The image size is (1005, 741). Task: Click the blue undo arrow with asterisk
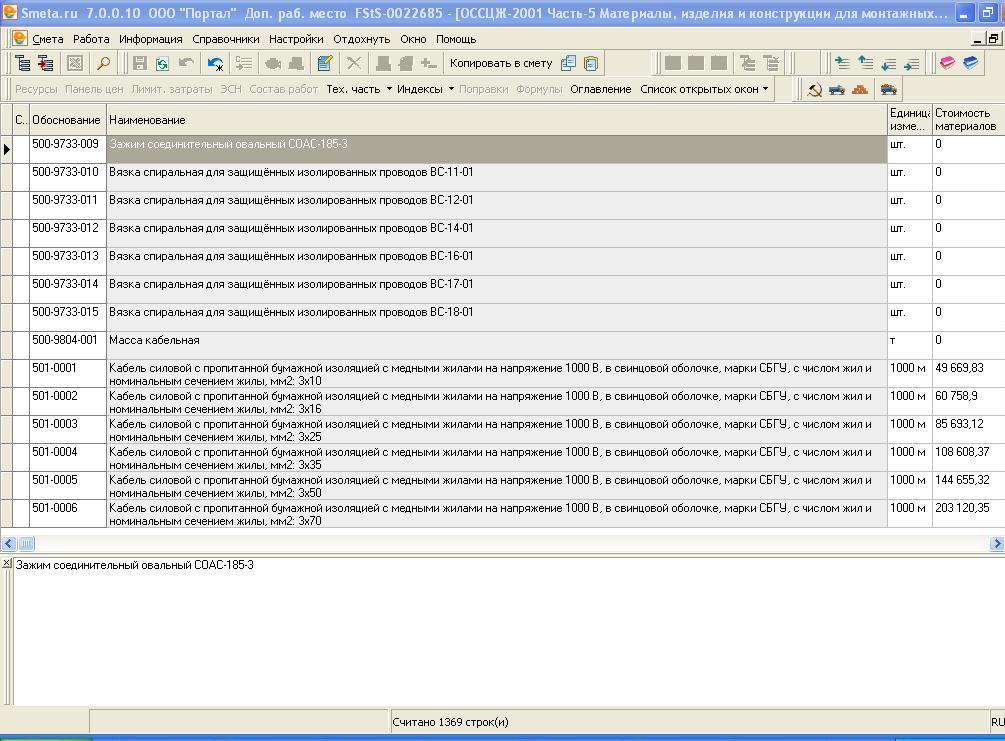click(x=215, y=63)
